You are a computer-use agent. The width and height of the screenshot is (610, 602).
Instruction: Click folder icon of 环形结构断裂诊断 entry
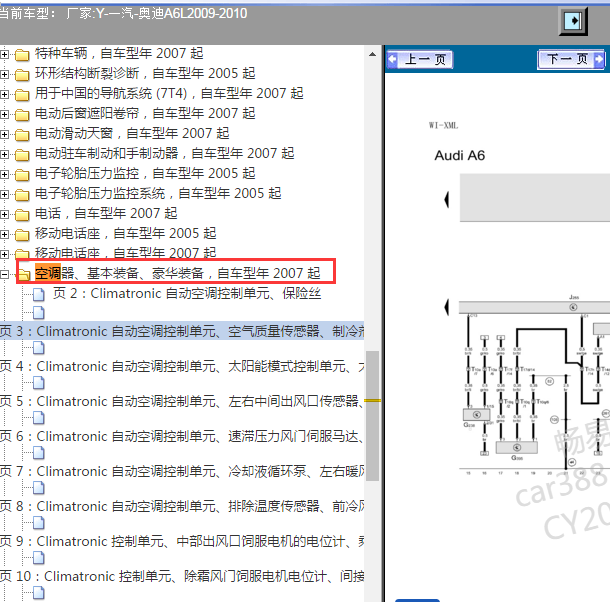point(22,74)
